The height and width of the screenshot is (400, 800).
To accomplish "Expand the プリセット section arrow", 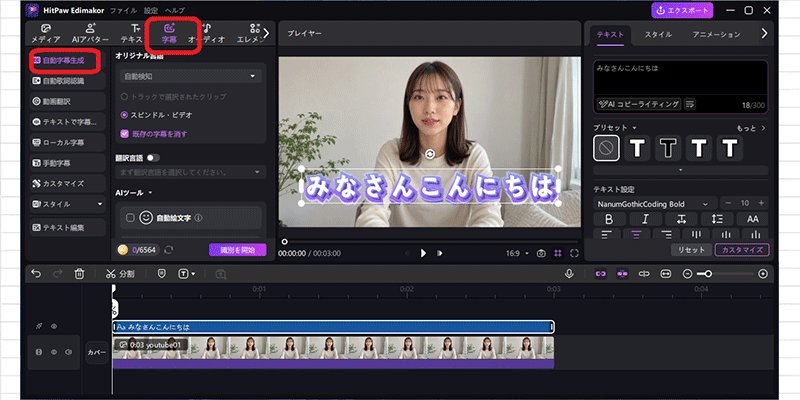I will pyautogui.click(x=634, y=128).
